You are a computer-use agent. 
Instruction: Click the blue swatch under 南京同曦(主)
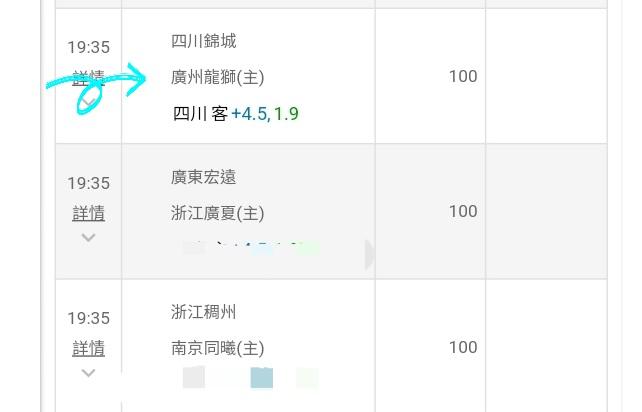point(262,377)
